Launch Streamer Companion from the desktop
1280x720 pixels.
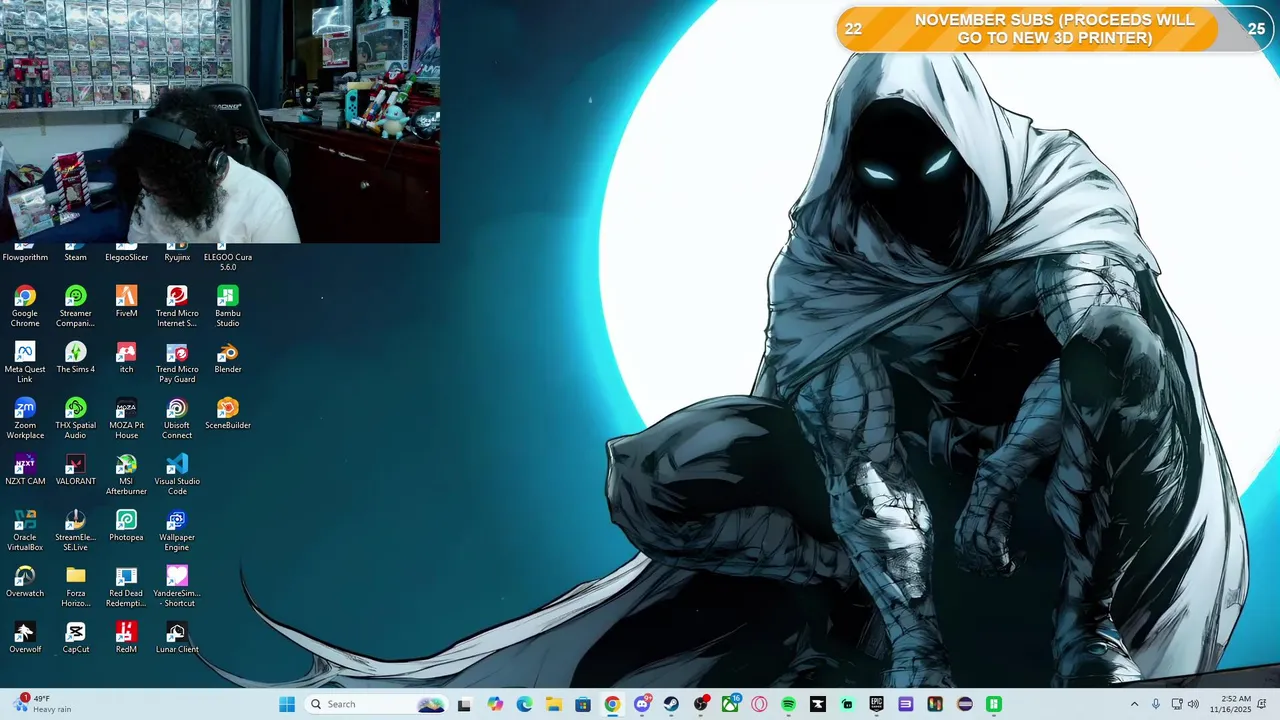click(75, 306)
